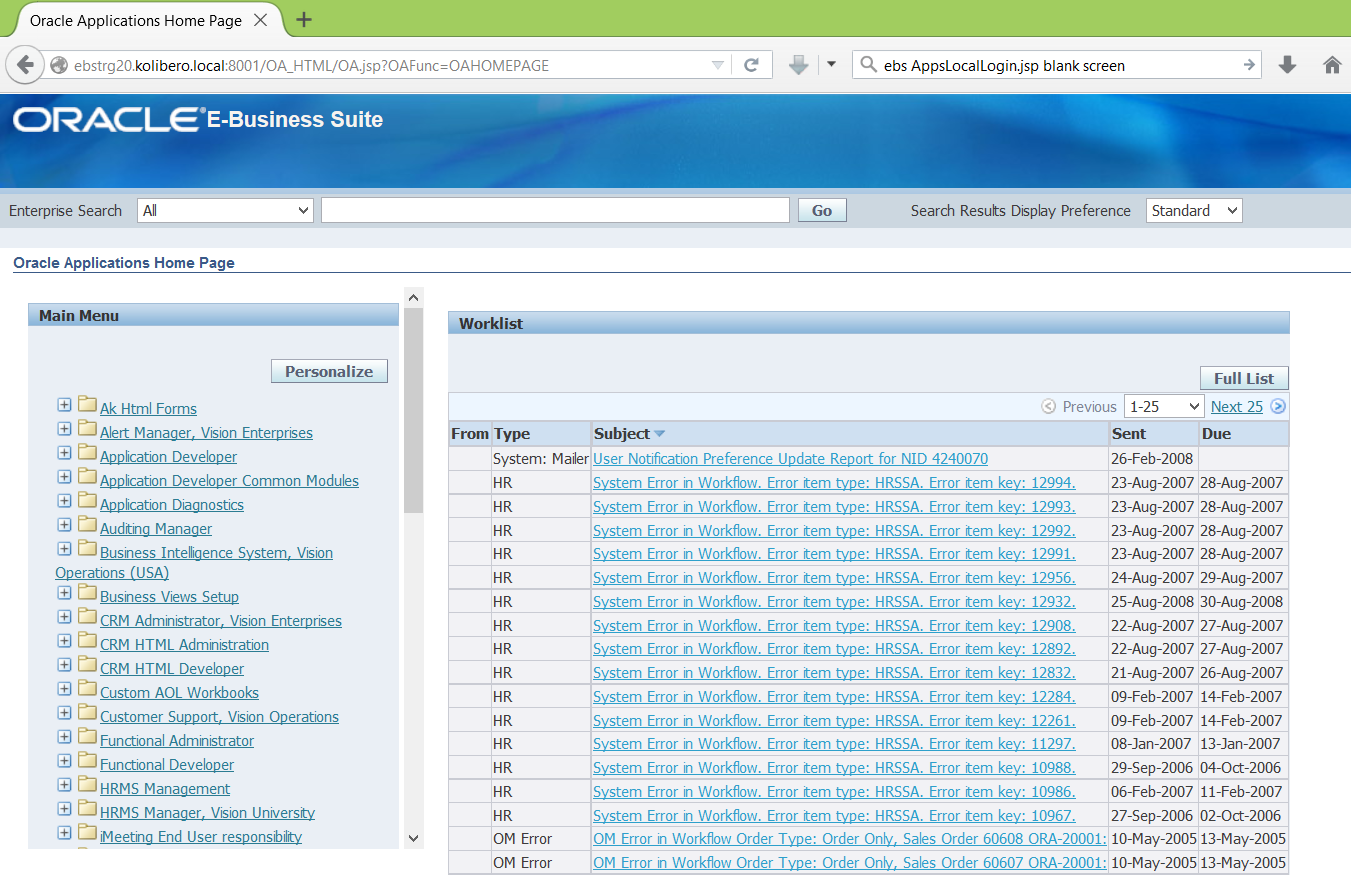
Task: Click the Functional Administrator folder icon
Action: click(87, 736)
